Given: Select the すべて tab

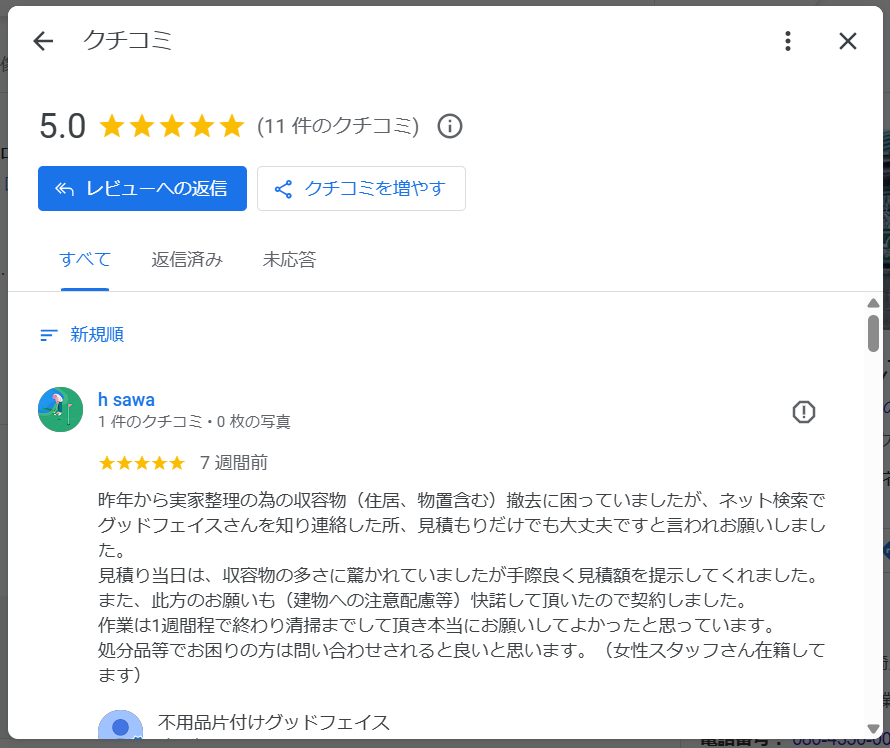Looking at the screenshot, I should 85,260.
